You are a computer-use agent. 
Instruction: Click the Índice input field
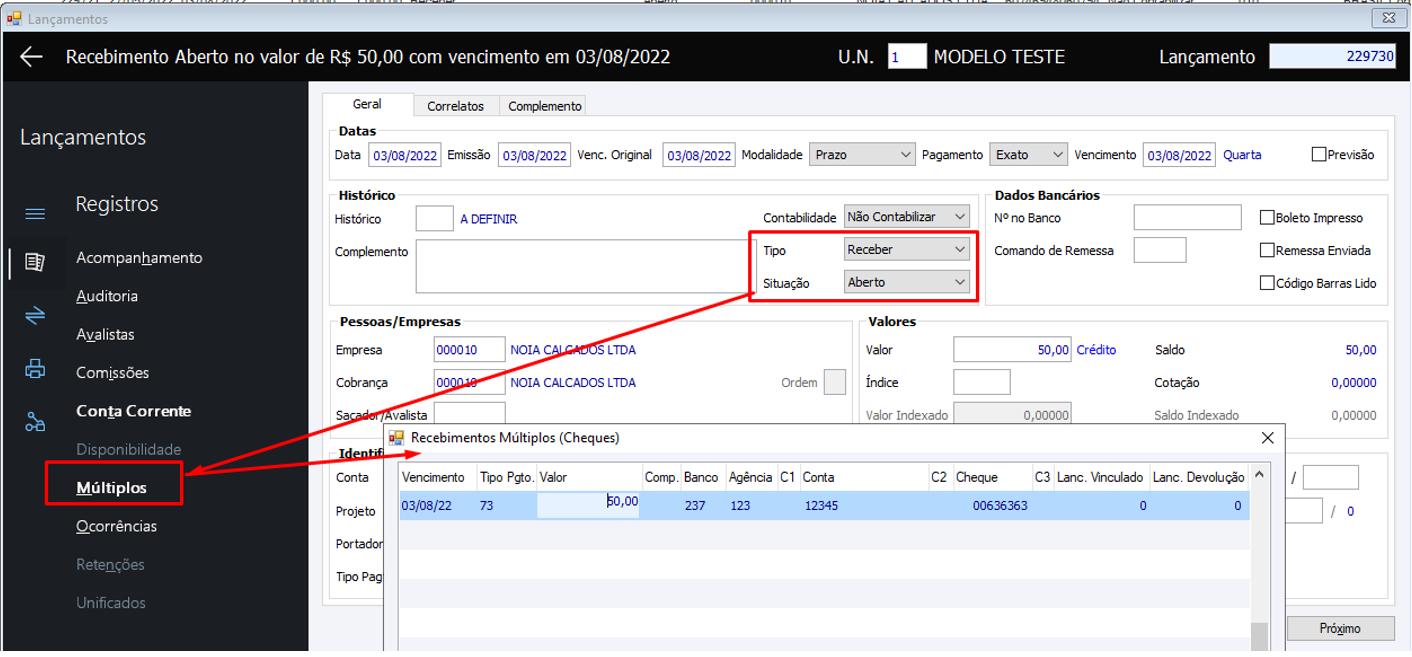[982, 382]
